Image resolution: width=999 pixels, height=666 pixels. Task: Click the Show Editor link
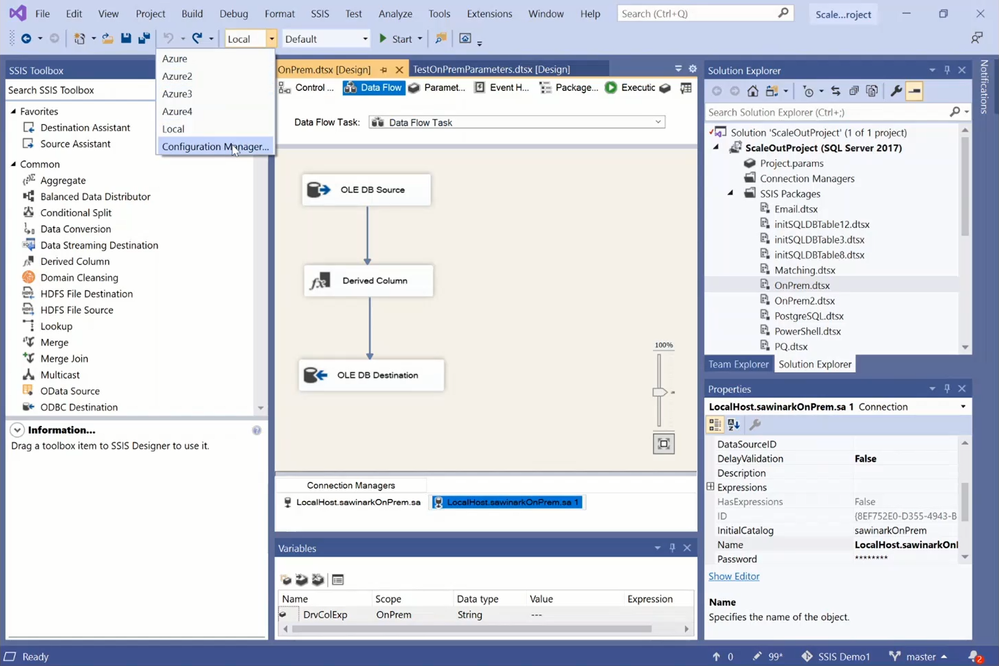click(x=734, y=576)
